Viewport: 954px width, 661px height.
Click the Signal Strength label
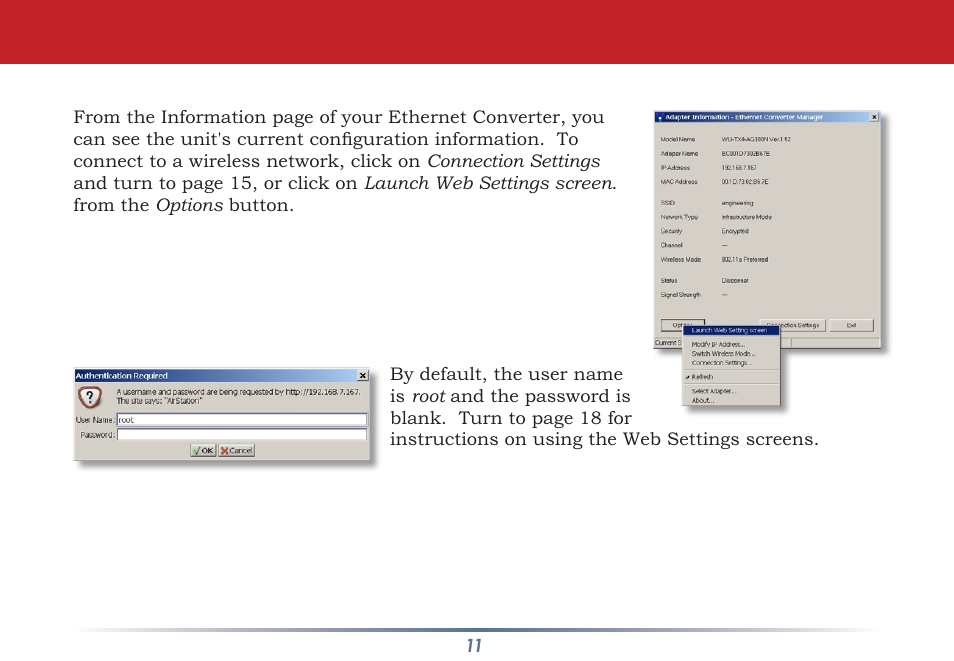[x=681, y=295]
